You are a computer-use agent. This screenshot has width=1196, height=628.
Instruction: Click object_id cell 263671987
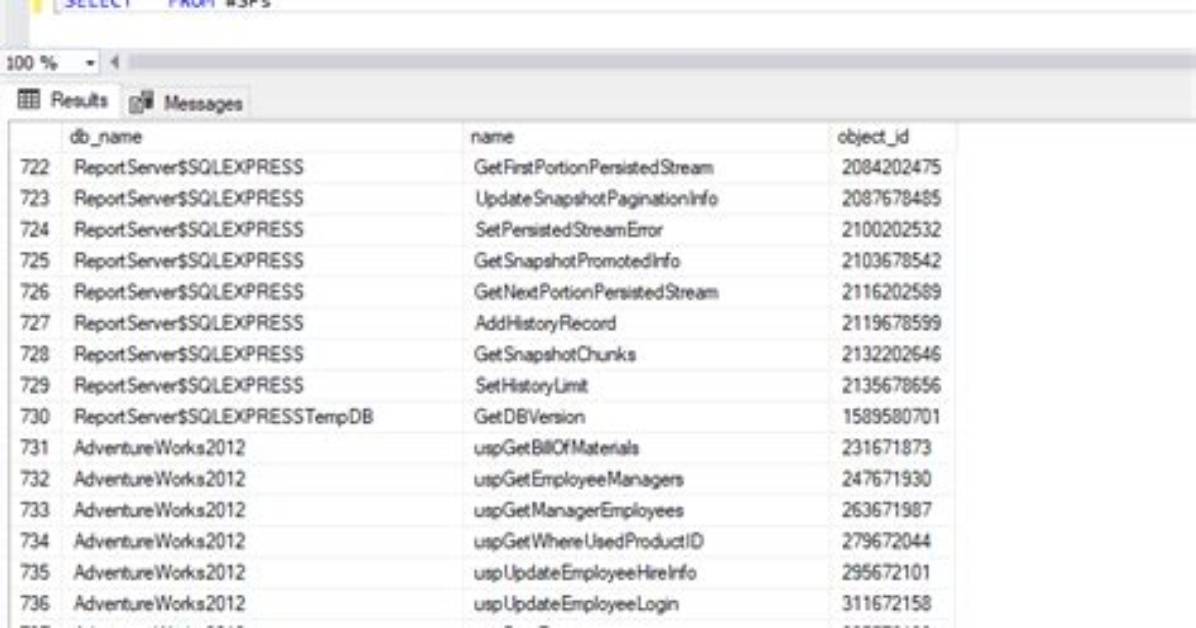[x=892, y=510]
